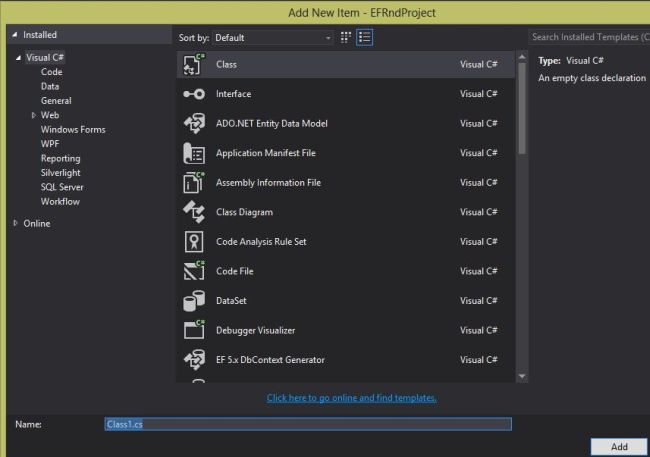The image size is (650, 457).
Task: Select 'ADO.NET Entity Data Model' text
Action: pos(272,124)
